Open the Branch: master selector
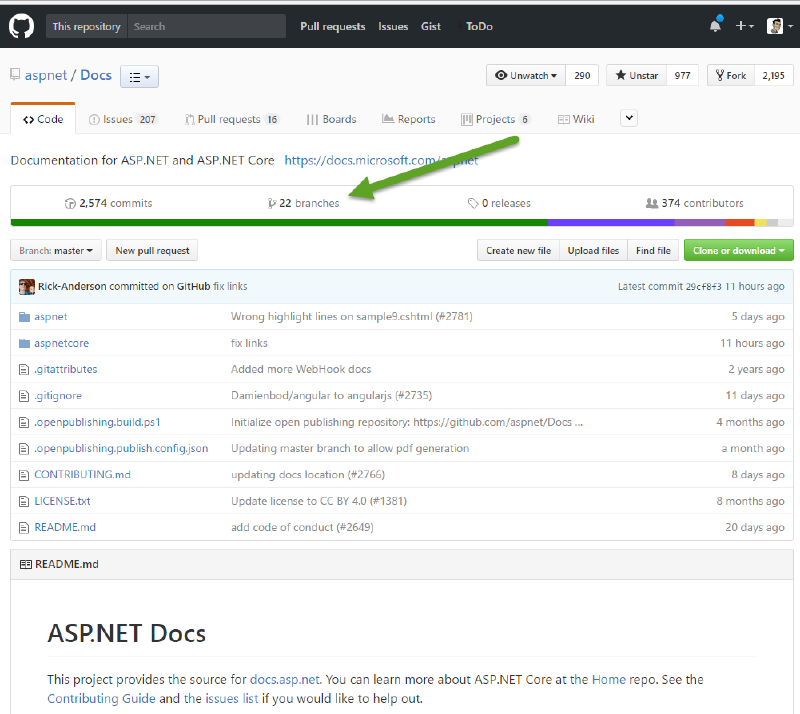This screenshot has width=800, height=714. click(56, 251)
